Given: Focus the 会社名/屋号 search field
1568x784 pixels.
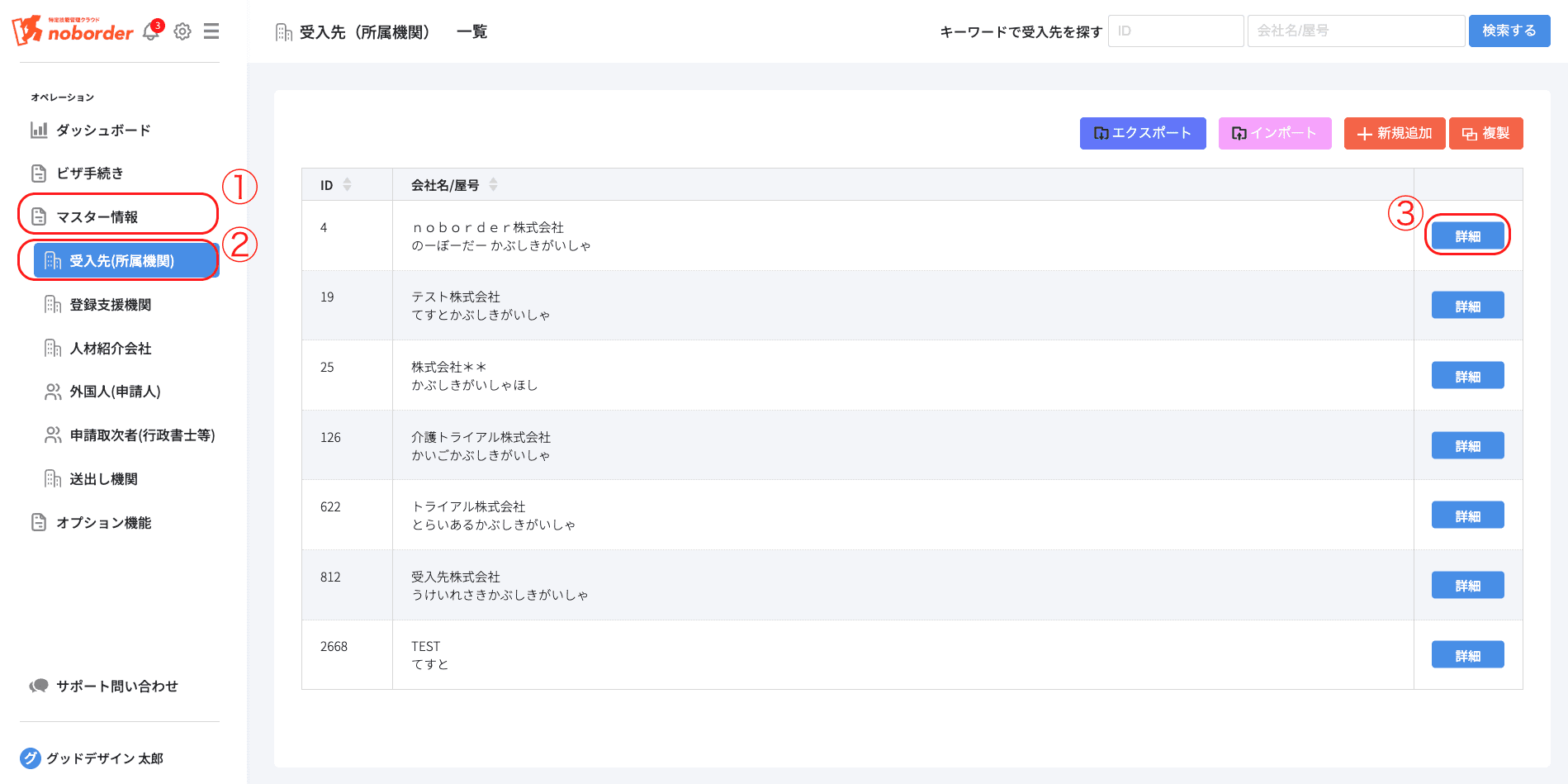Looking at the screenshot, I should 1355,31.
